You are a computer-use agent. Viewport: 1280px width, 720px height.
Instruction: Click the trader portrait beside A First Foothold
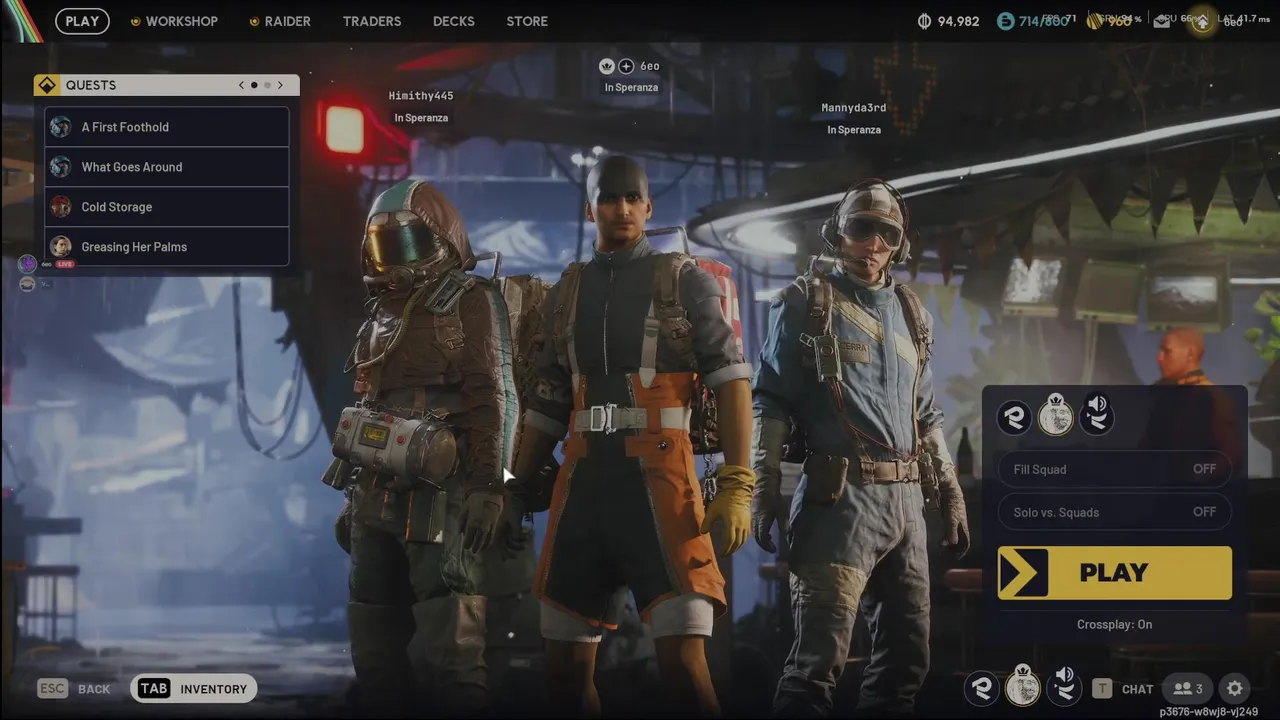[x=61, y=127]
